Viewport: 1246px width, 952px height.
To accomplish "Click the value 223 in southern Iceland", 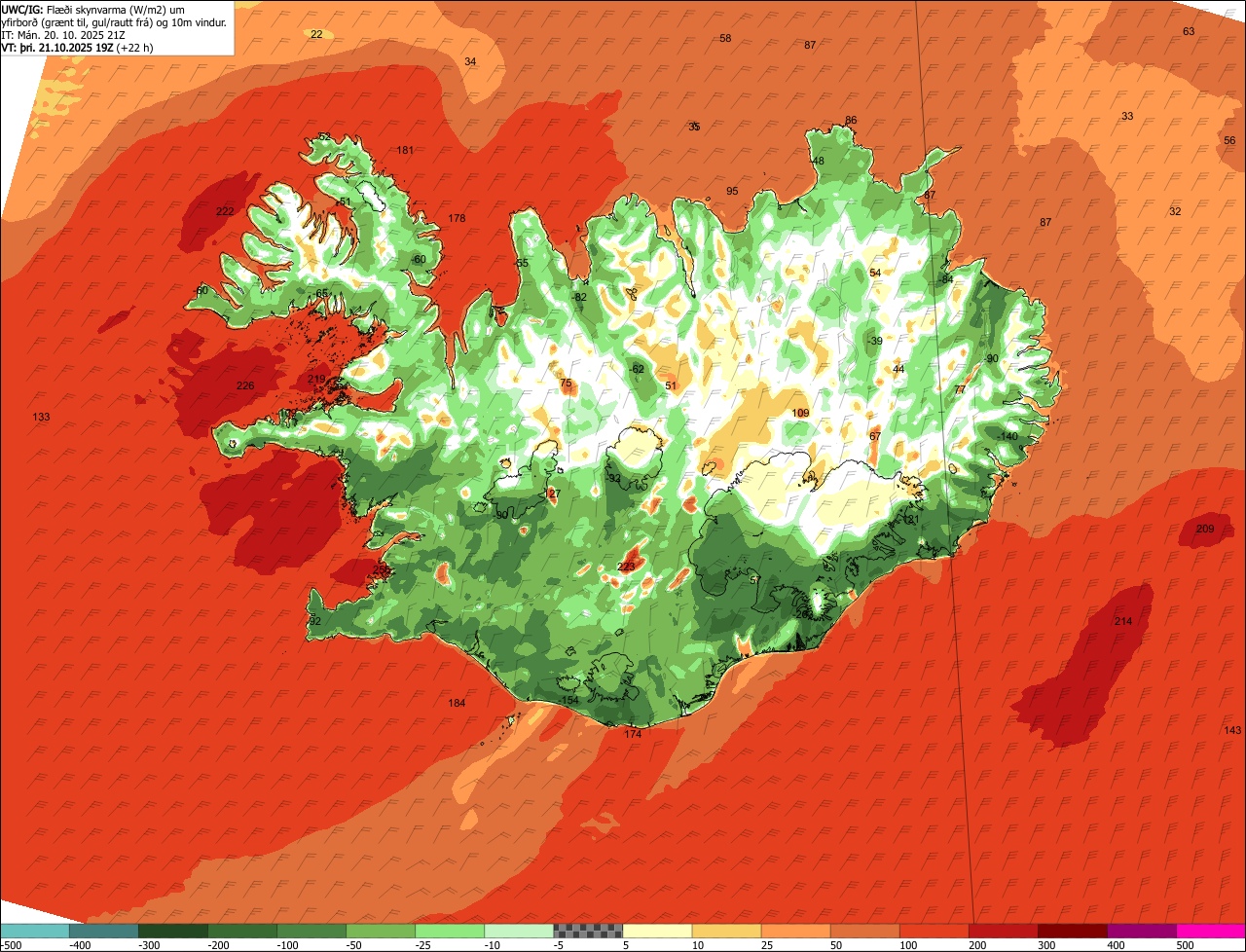I will [627, 567].
